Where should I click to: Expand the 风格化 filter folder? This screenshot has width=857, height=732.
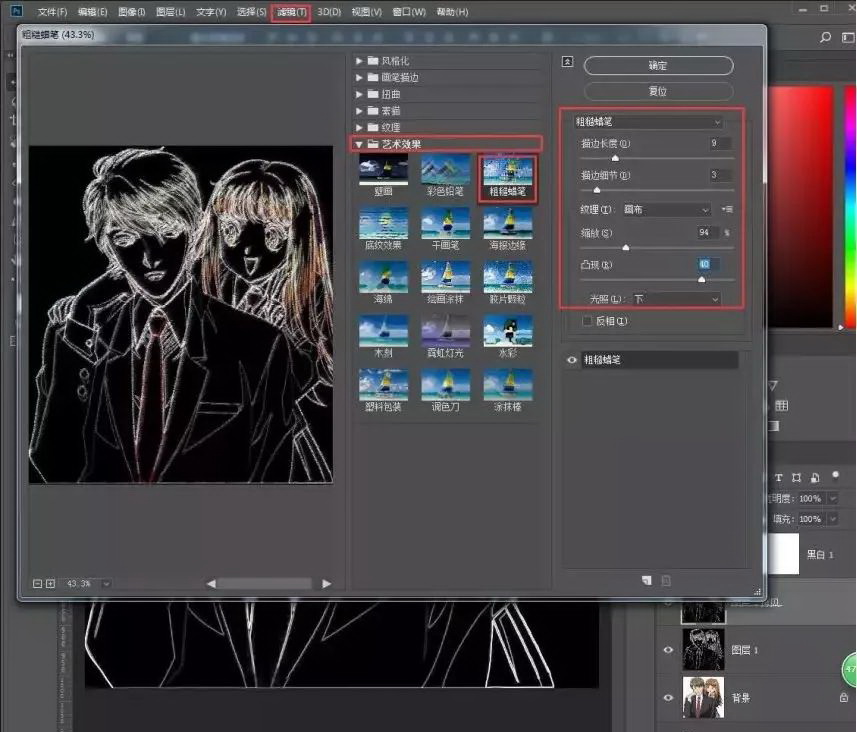tap(360, 61)
